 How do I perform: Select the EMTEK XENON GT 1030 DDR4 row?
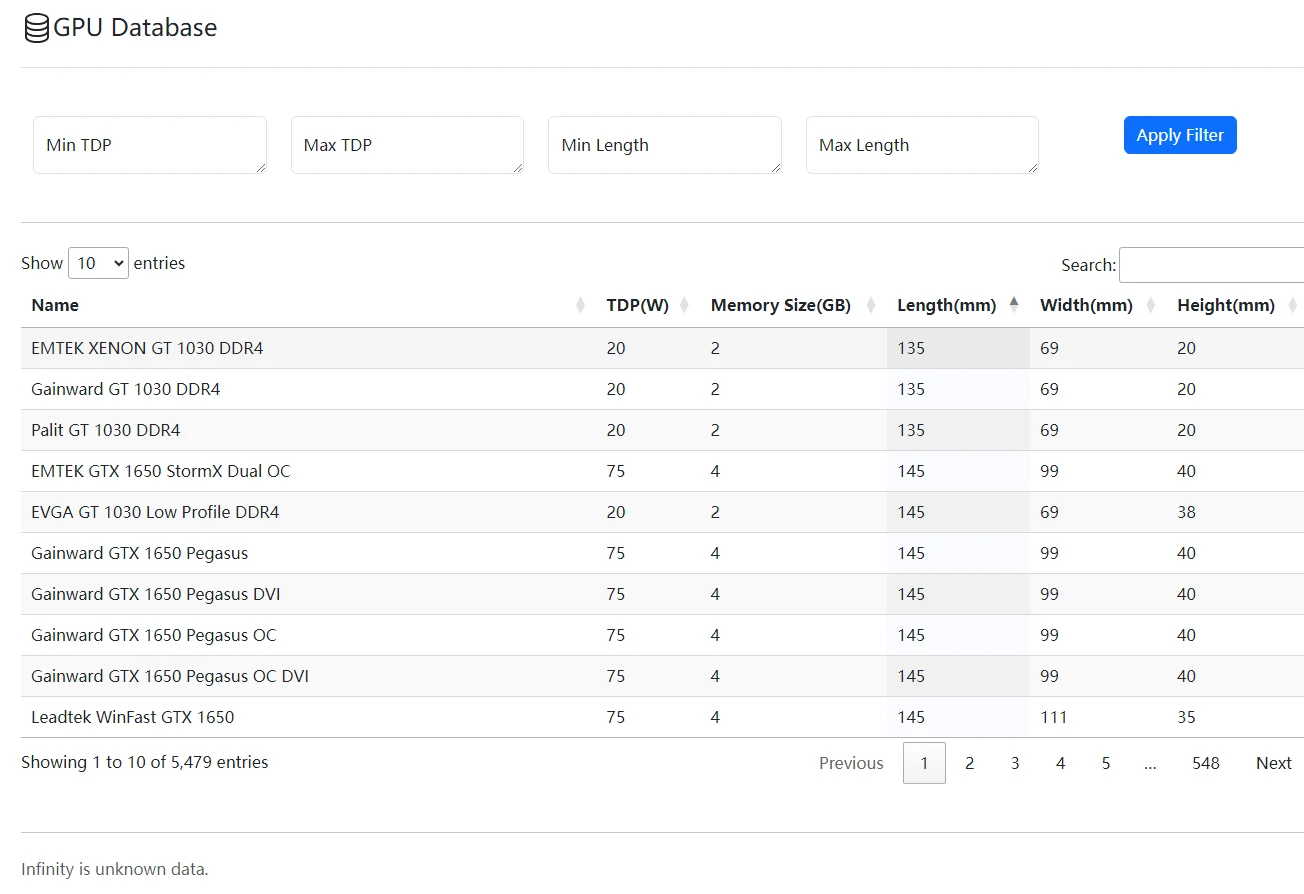pos(662,348)
